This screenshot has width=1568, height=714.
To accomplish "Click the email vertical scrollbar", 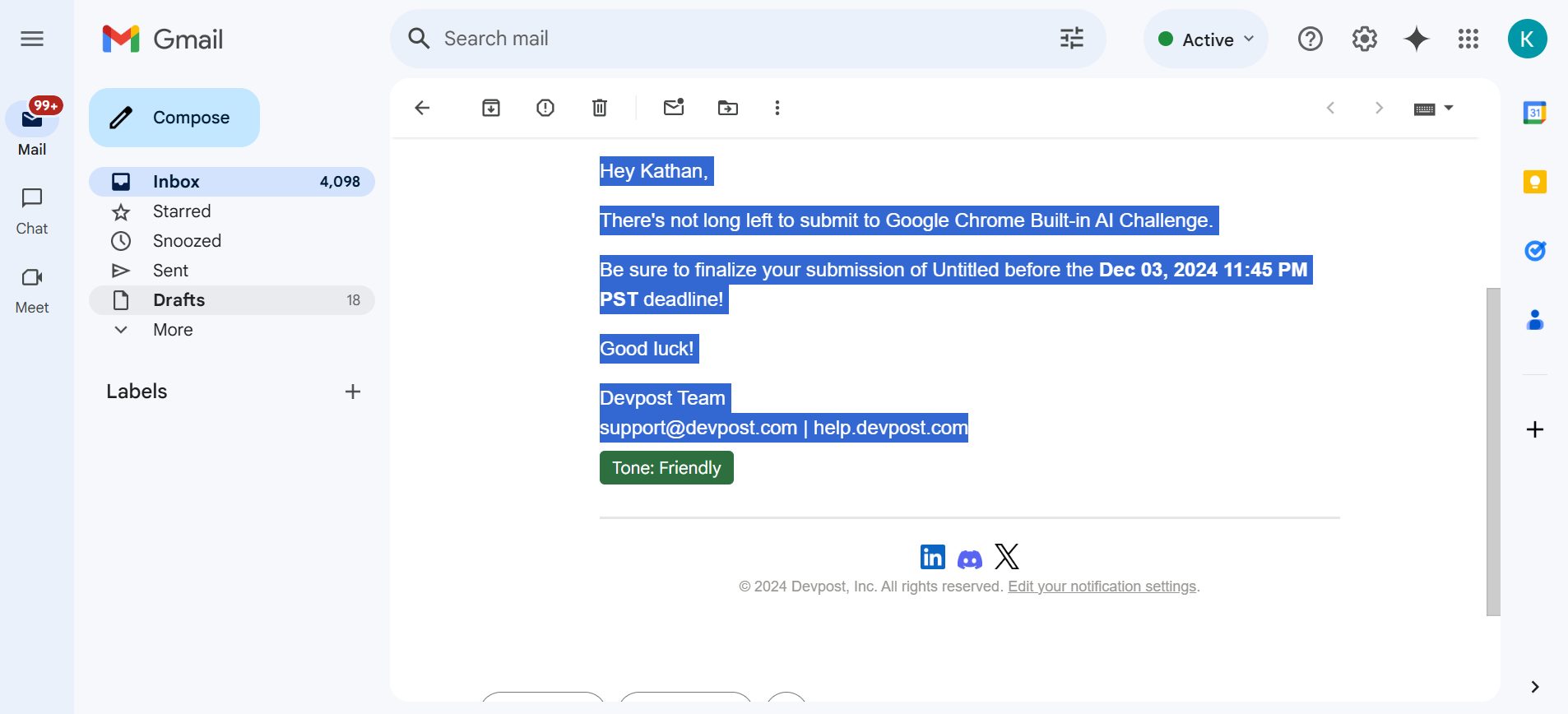I will pos(1493,452).
